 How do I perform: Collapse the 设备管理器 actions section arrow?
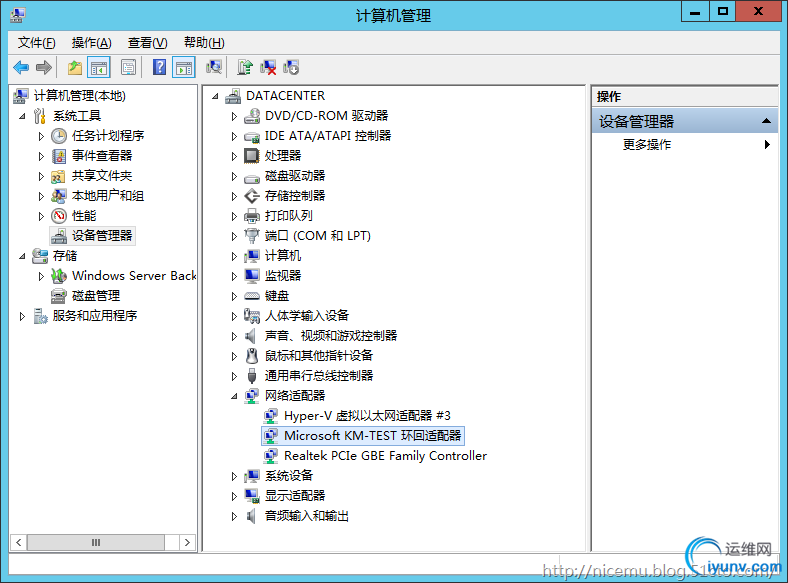pos(766,121)
